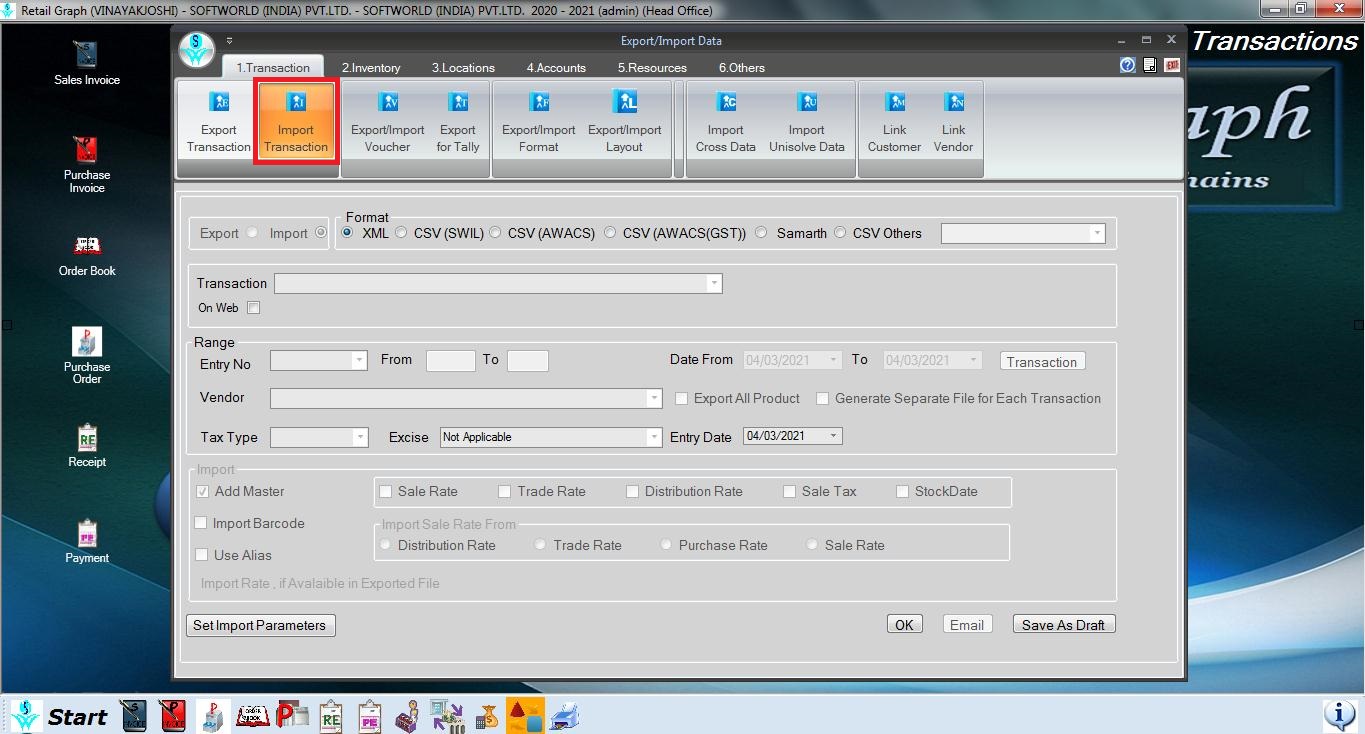This screenshot has height=734, width=1365.
Task: Select the CSV Others format option
Action: [x=840, y=233]
